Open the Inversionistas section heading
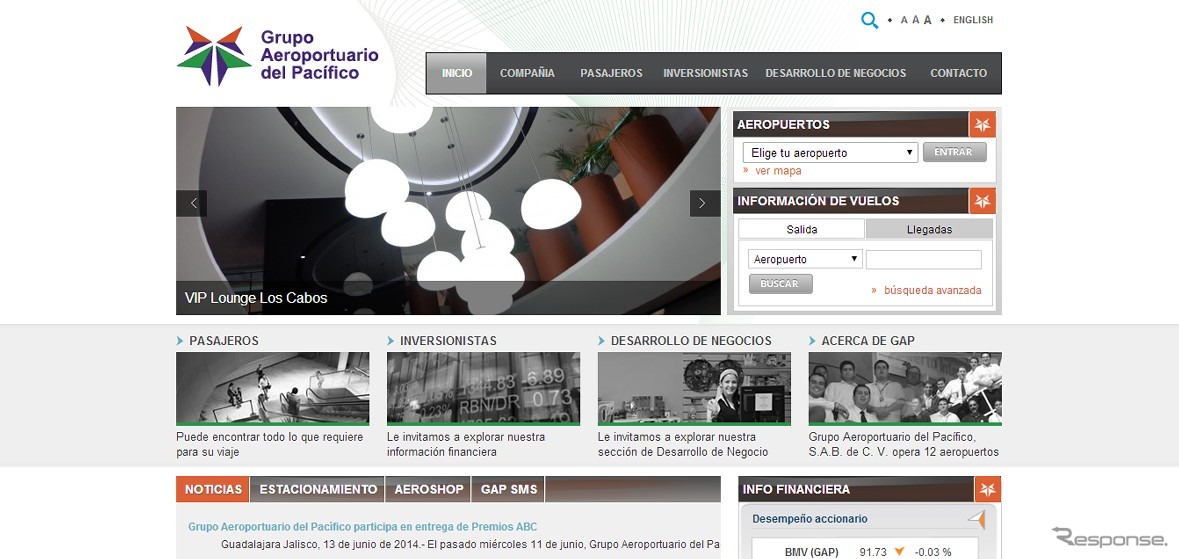This screenshot has height=559, width=1179. point(448,341)
